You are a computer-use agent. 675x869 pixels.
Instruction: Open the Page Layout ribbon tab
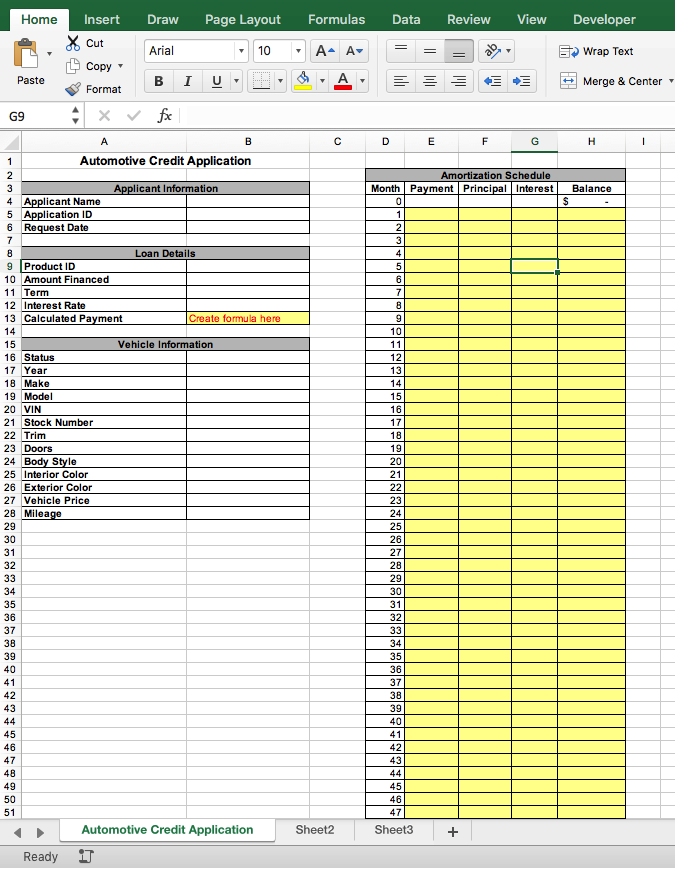(x=243, y=19)
